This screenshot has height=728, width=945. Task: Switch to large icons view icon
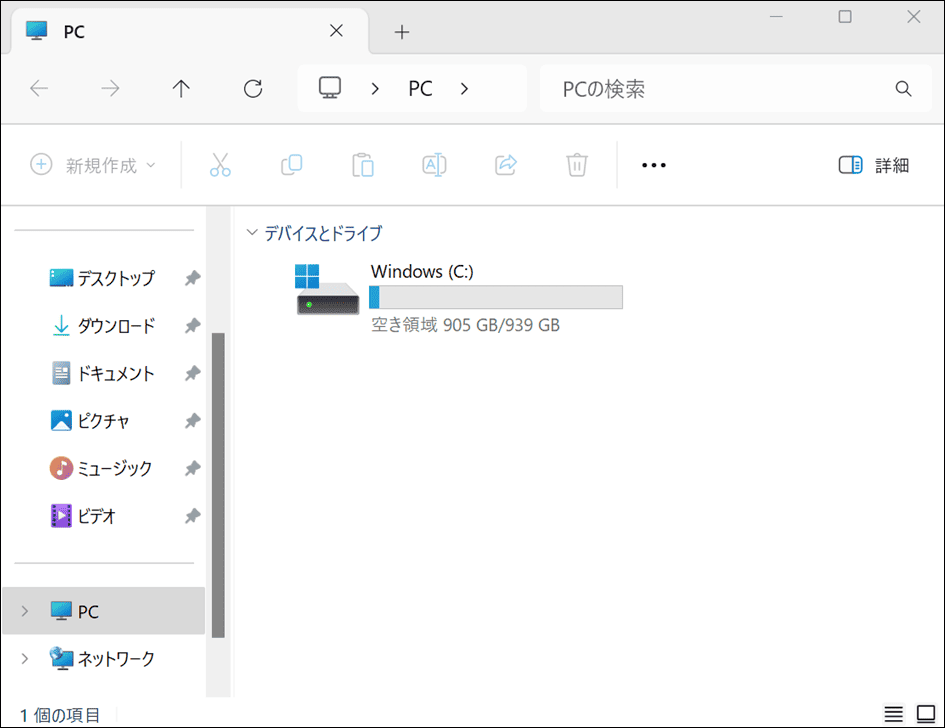(x=926, y=714)
